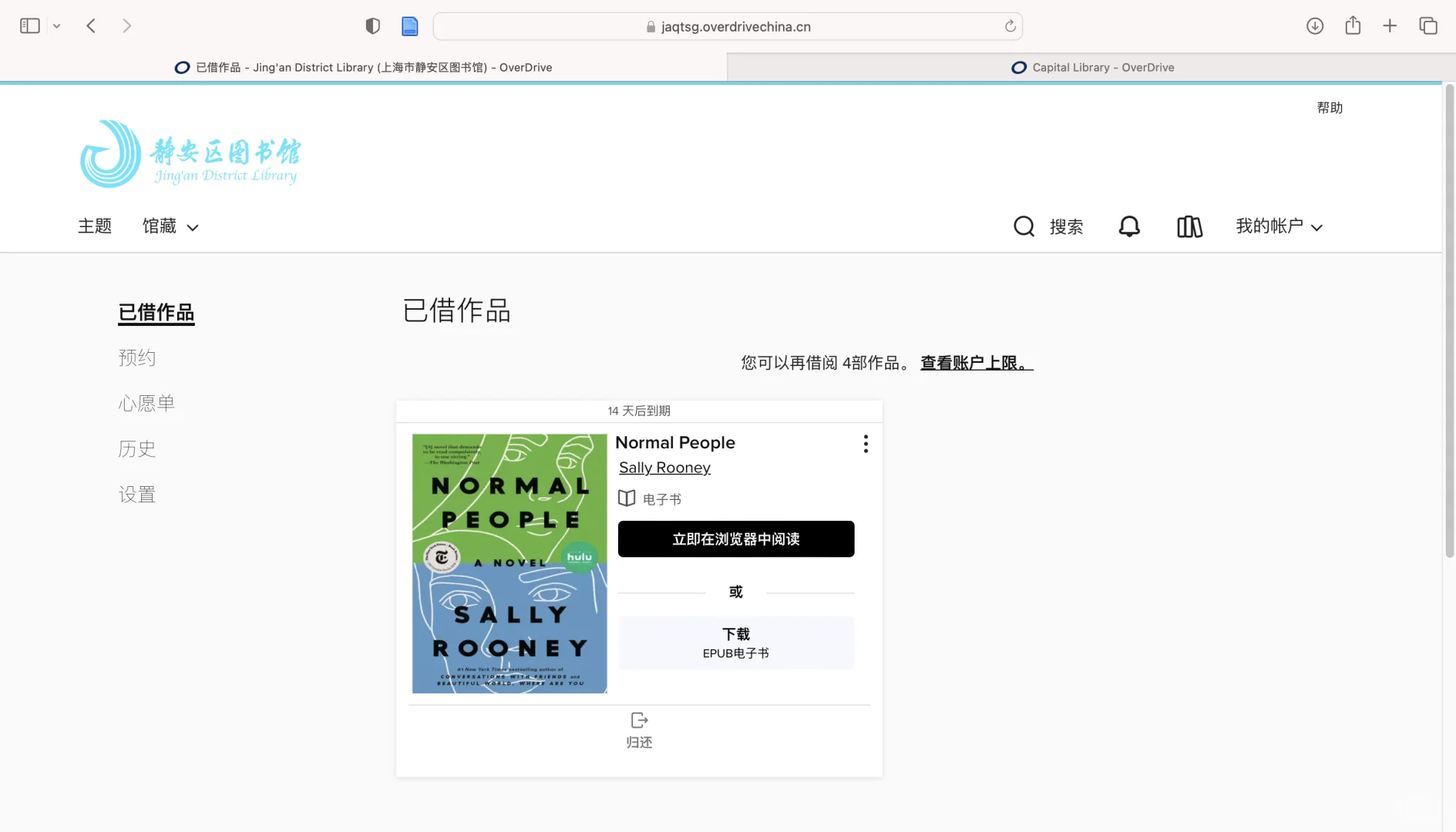The height and width of the screenshot is (832, 1456).
Task: Expand the 我的帐户 account dropdown
Action: pos(1279,226)
